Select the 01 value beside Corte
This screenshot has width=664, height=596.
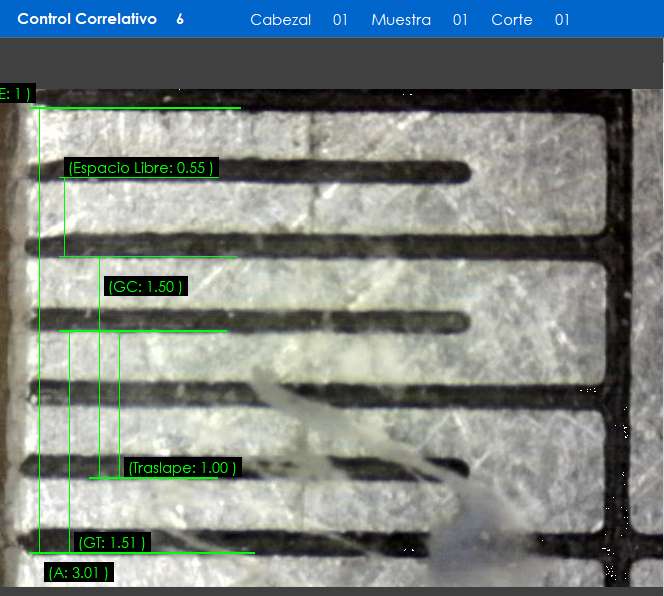pyautogui.click(x=562, y=20)
